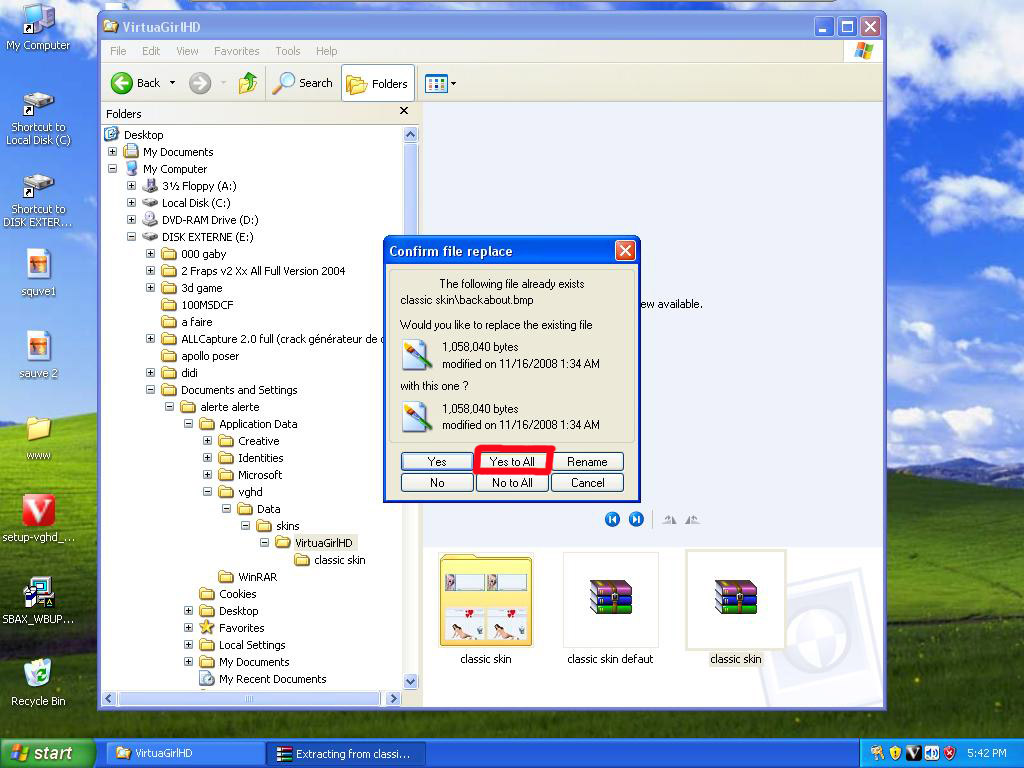Select 3½ Floppy (A:) drive
The width and height of the screenshot is (1024, 768).
pos(199,185)
